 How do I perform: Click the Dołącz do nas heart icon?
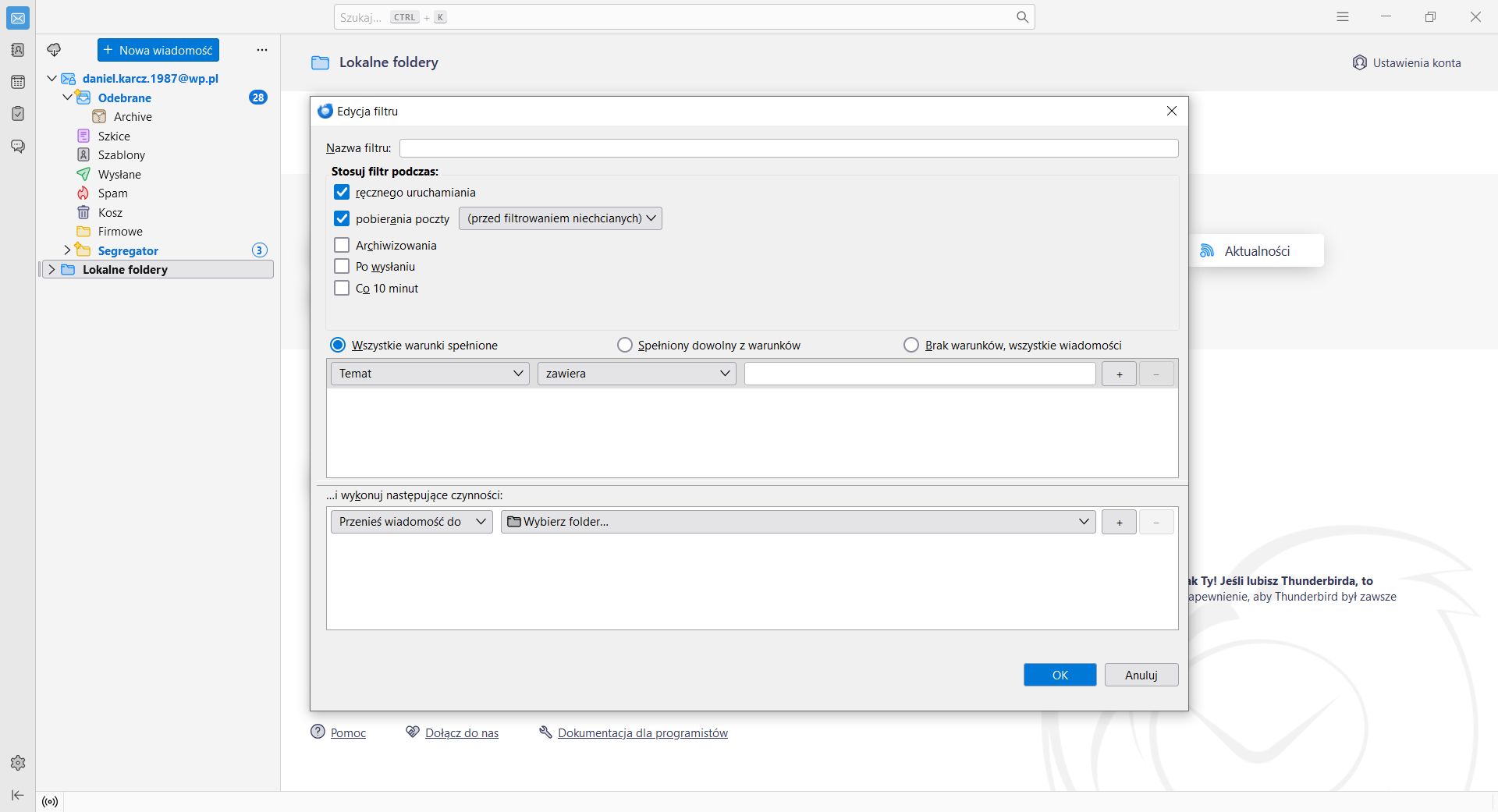pyautogui.click(x=413, y=732)
